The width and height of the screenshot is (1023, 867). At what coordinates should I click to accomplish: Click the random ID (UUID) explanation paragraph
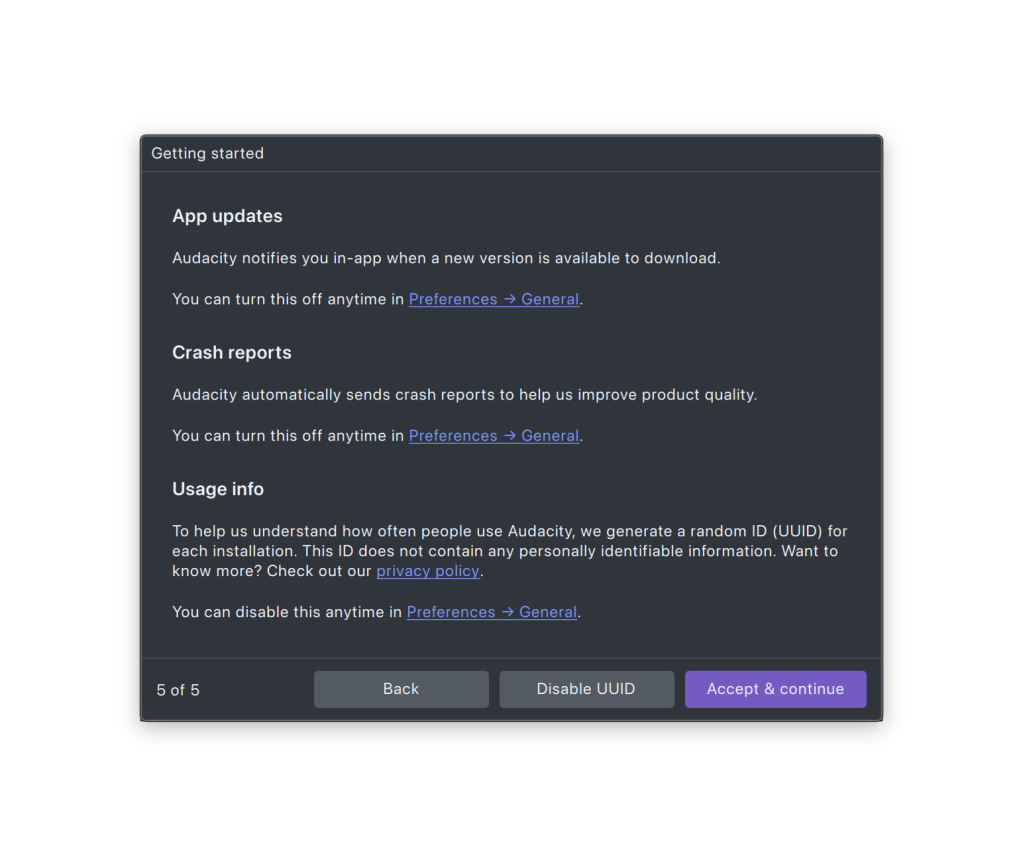point(510,551)
